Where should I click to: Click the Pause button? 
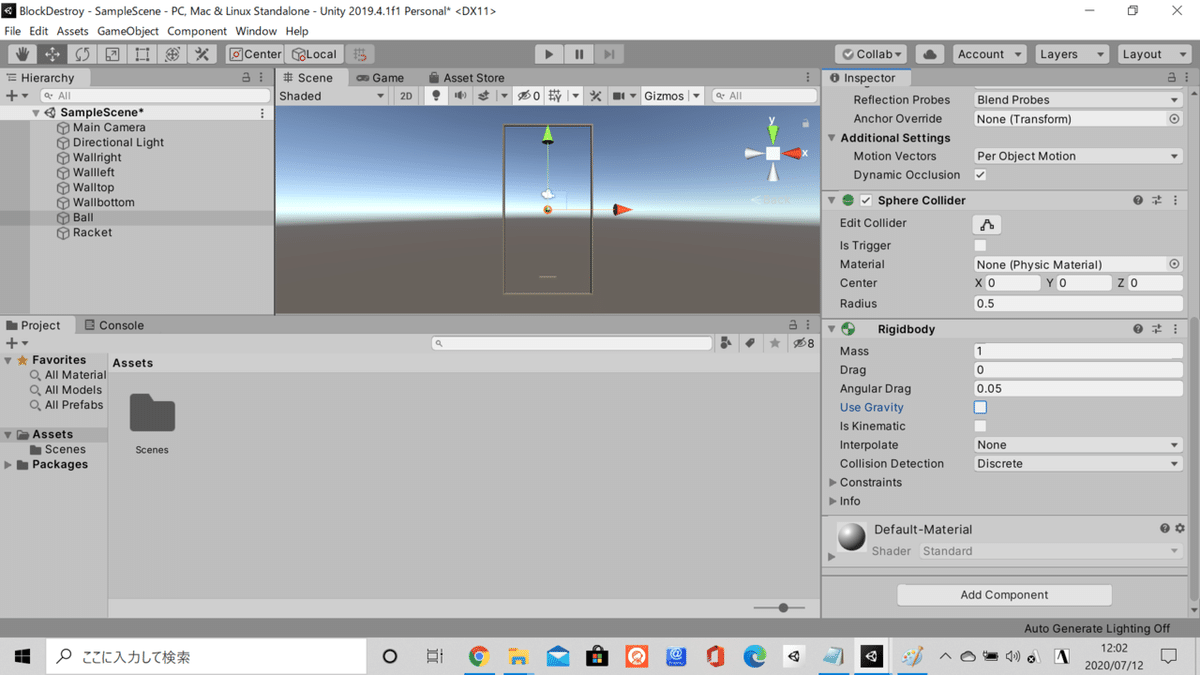[x=578, y=54]
